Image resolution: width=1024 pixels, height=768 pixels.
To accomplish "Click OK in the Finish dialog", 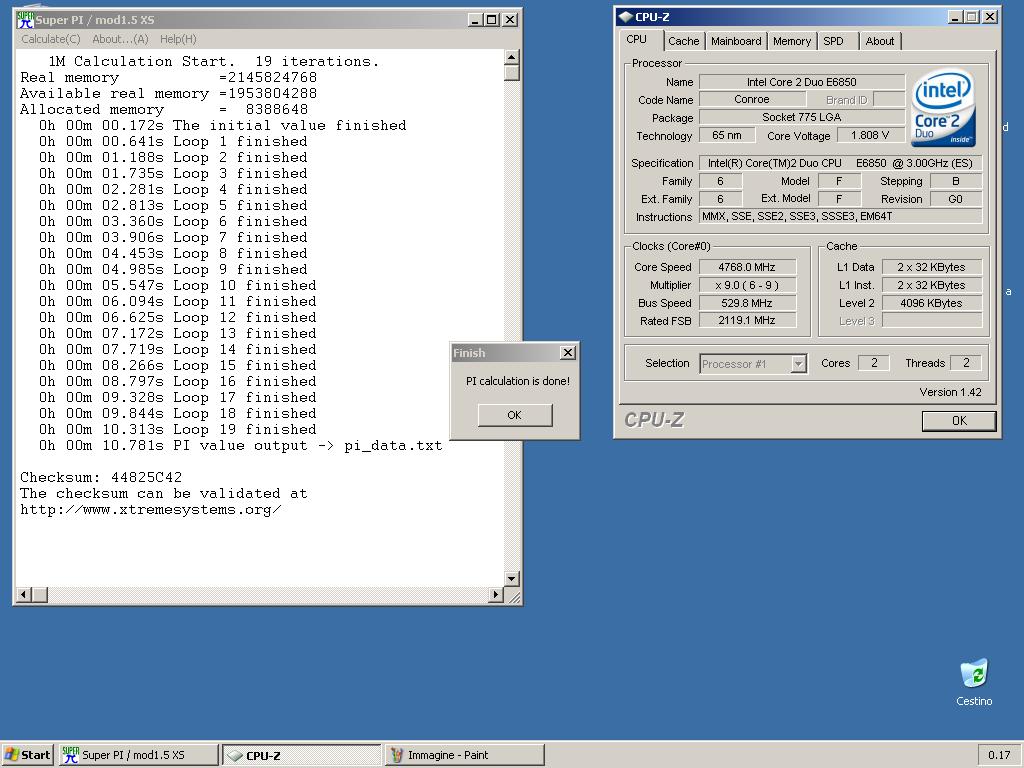I will coord(515,415).
